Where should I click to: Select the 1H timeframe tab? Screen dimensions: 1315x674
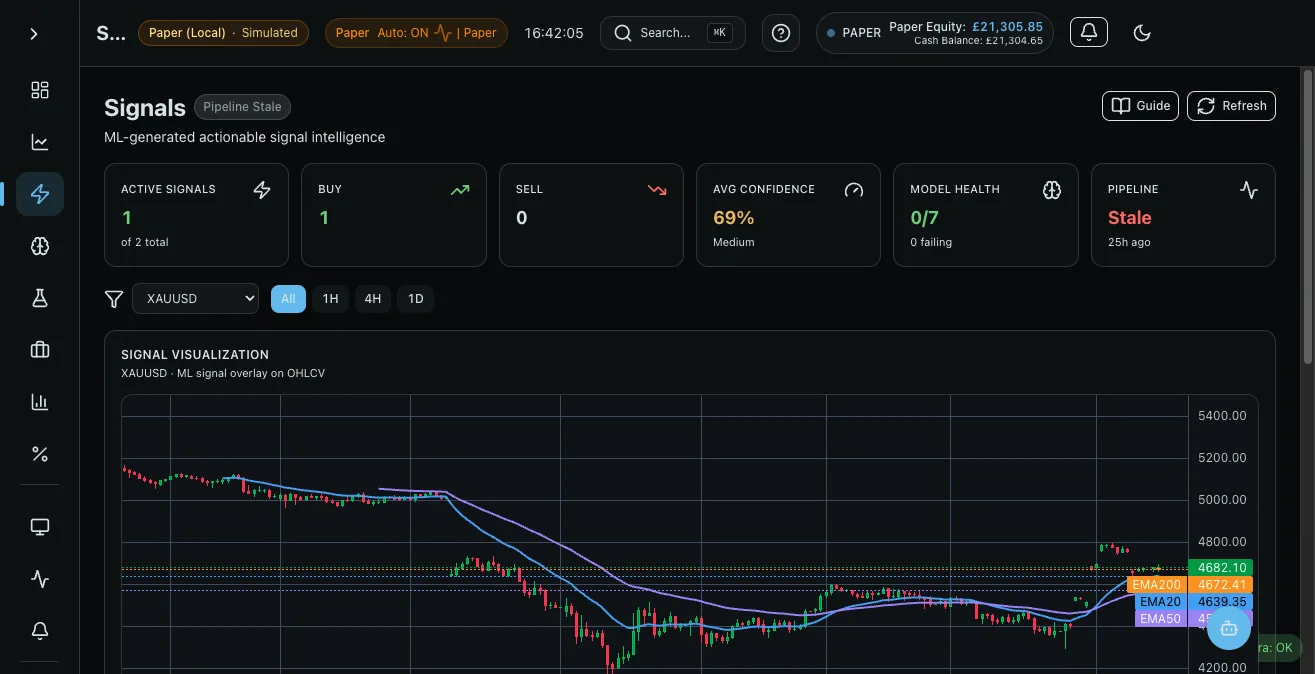[x=330, y=299]
